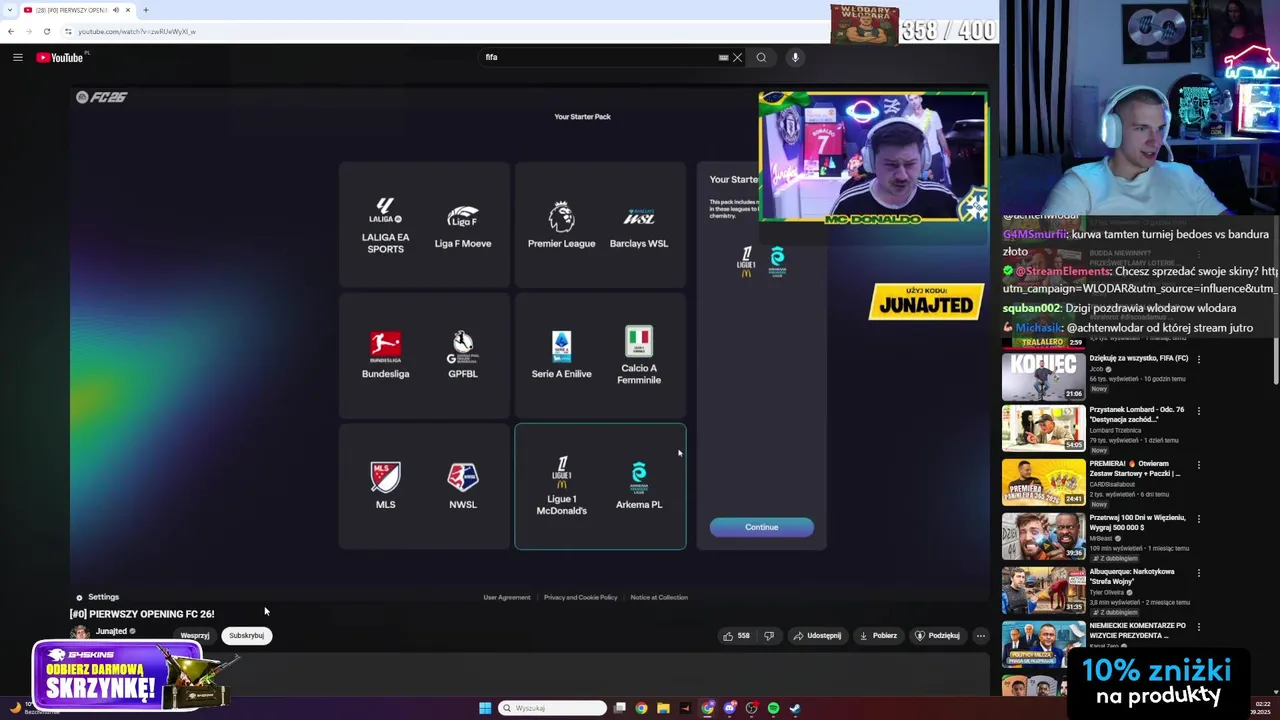Start voice search with the microphone icon
The width and height of the screenshot is (1280, 720).
click(x=795, y=57)
